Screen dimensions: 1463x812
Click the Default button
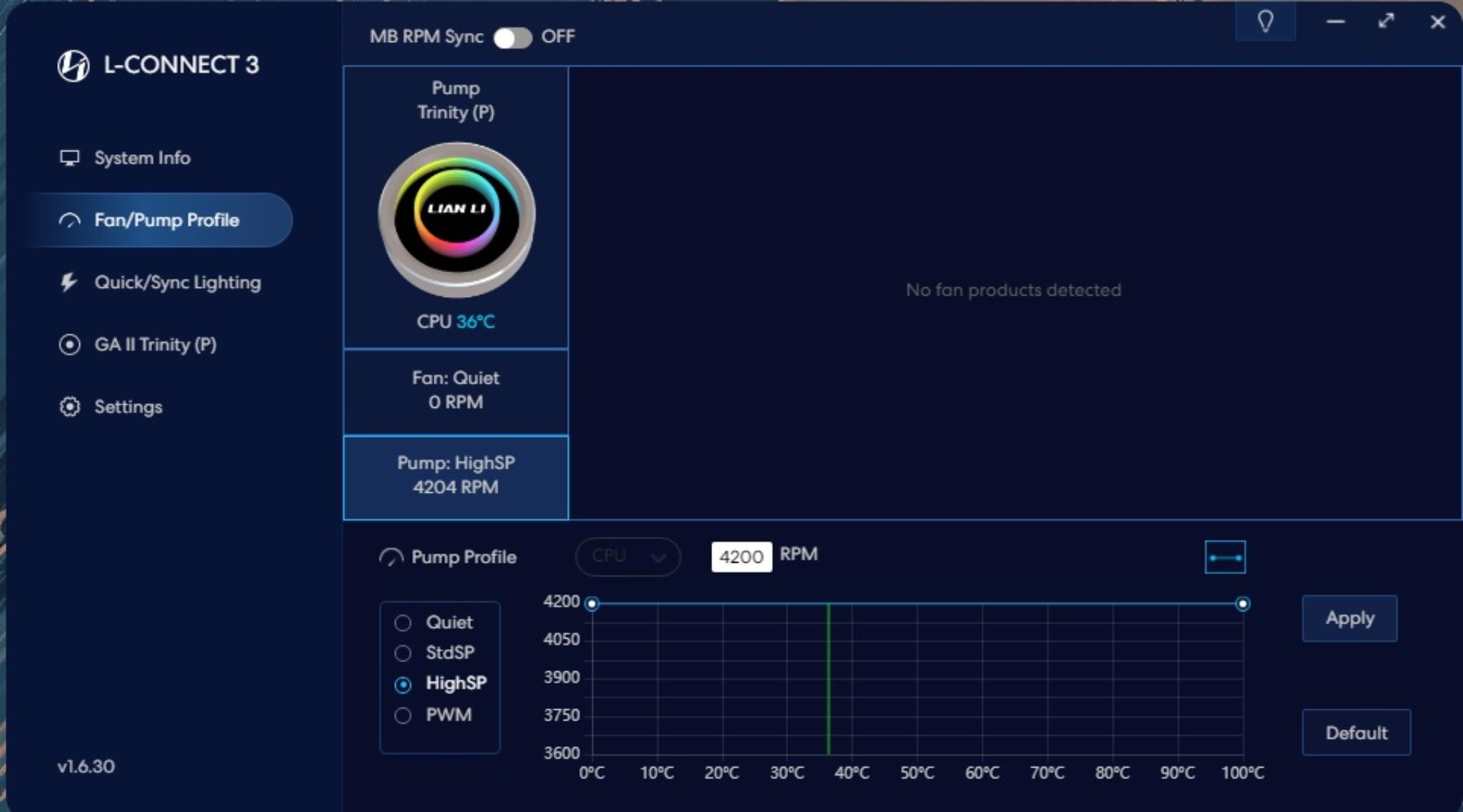pos(1357,732)
